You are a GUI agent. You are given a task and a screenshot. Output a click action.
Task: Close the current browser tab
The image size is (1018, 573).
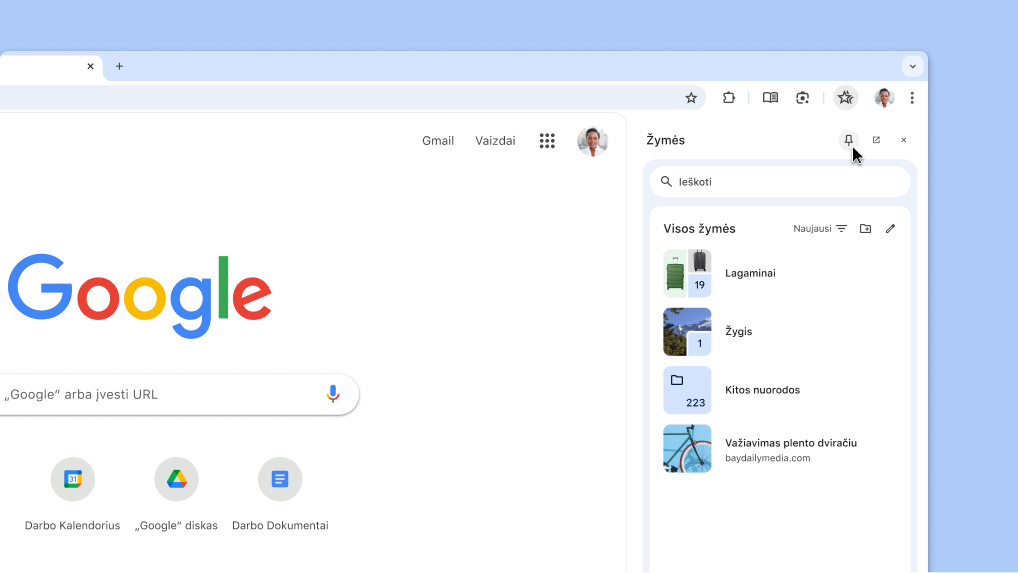point(90,66)
